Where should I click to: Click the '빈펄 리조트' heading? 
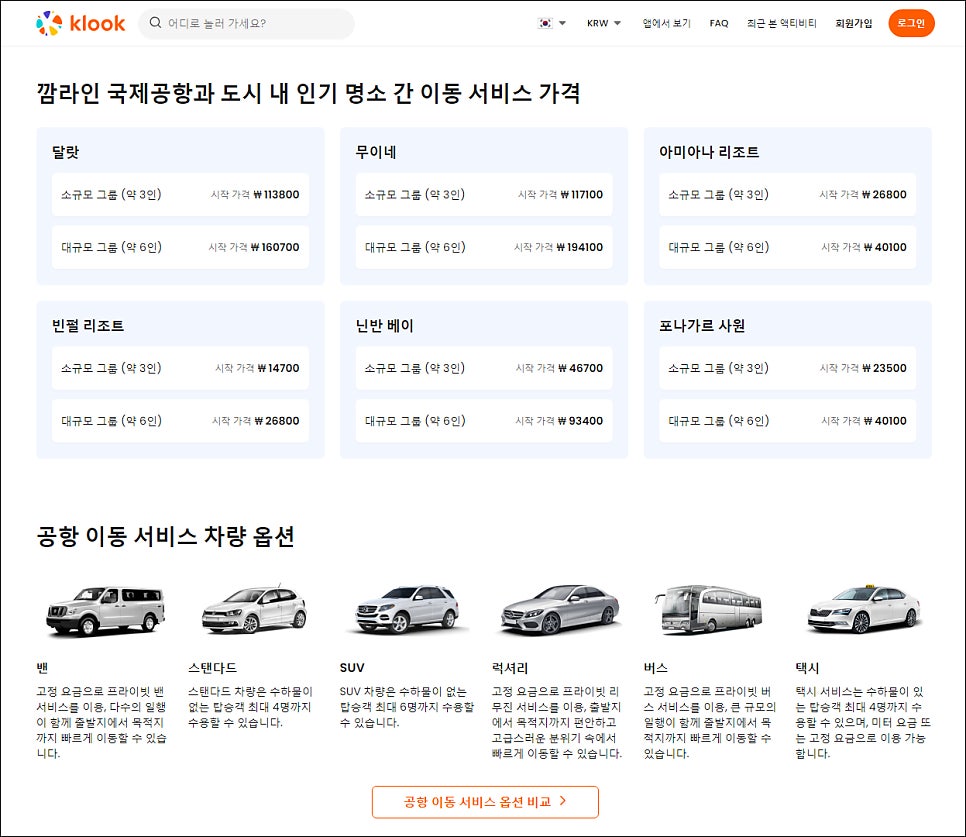pos(88,325)
